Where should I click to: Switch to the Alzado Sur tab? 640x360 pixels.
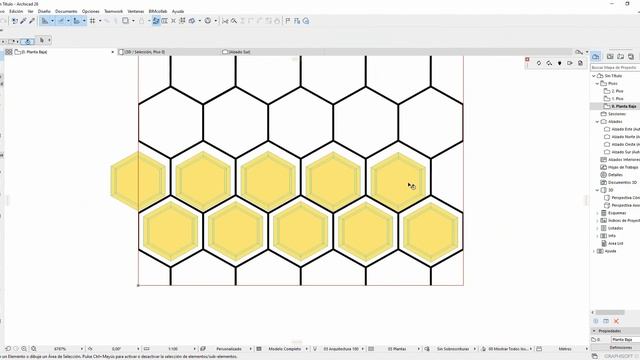[237, 52]
